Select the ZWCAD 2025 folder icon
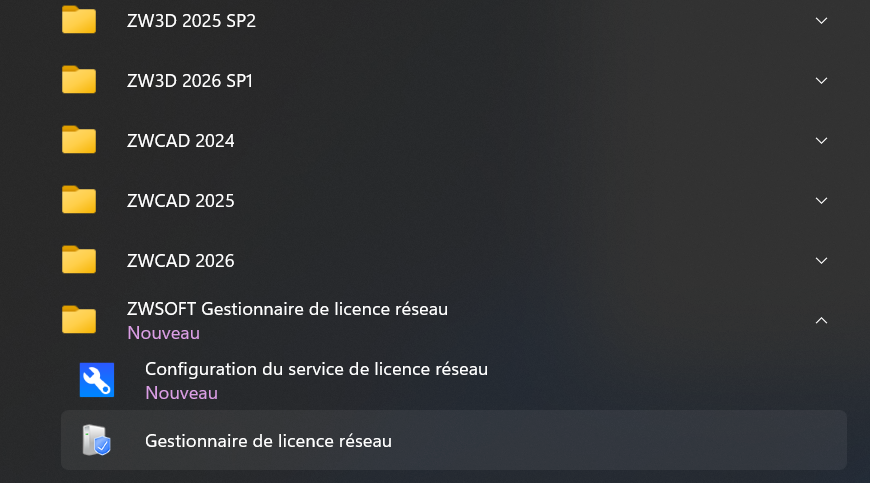This screenshot has width=870, height=483. tap(79, 200)
